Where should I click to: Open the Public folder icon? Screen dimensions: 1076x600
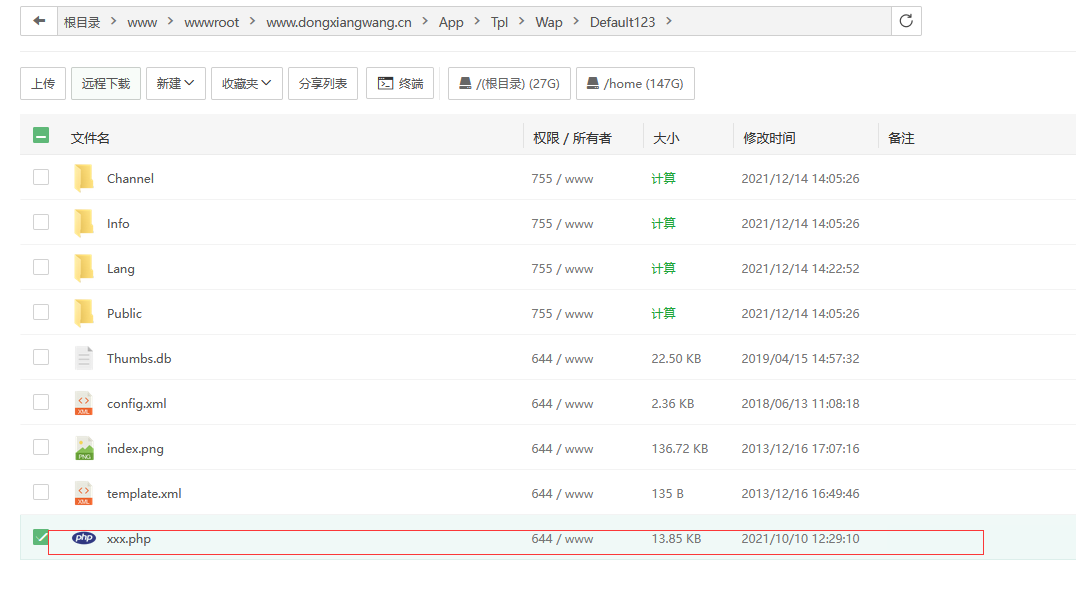point(84,313)
